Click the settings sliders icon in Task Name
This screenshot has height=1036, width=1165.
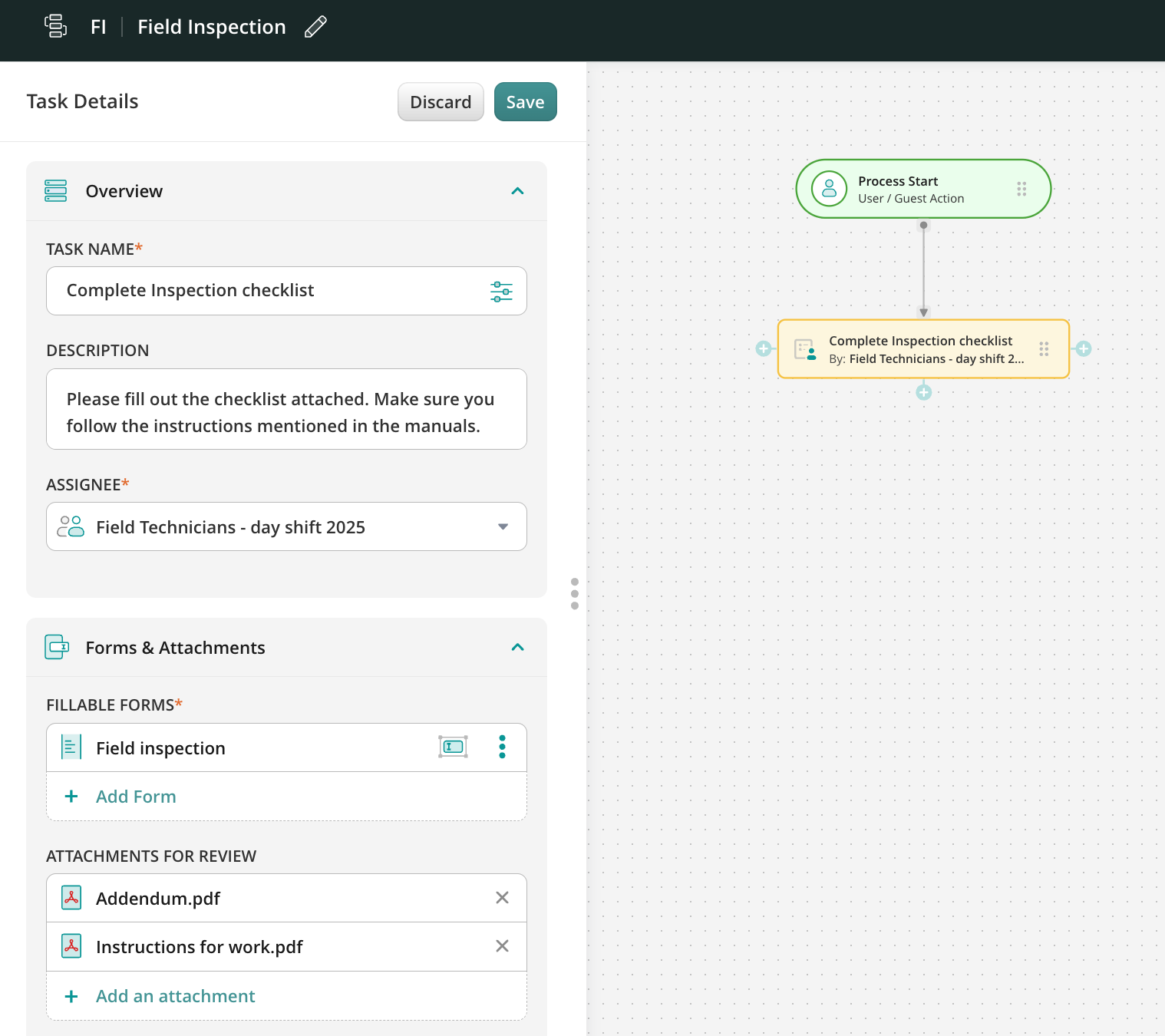(501, 292)
